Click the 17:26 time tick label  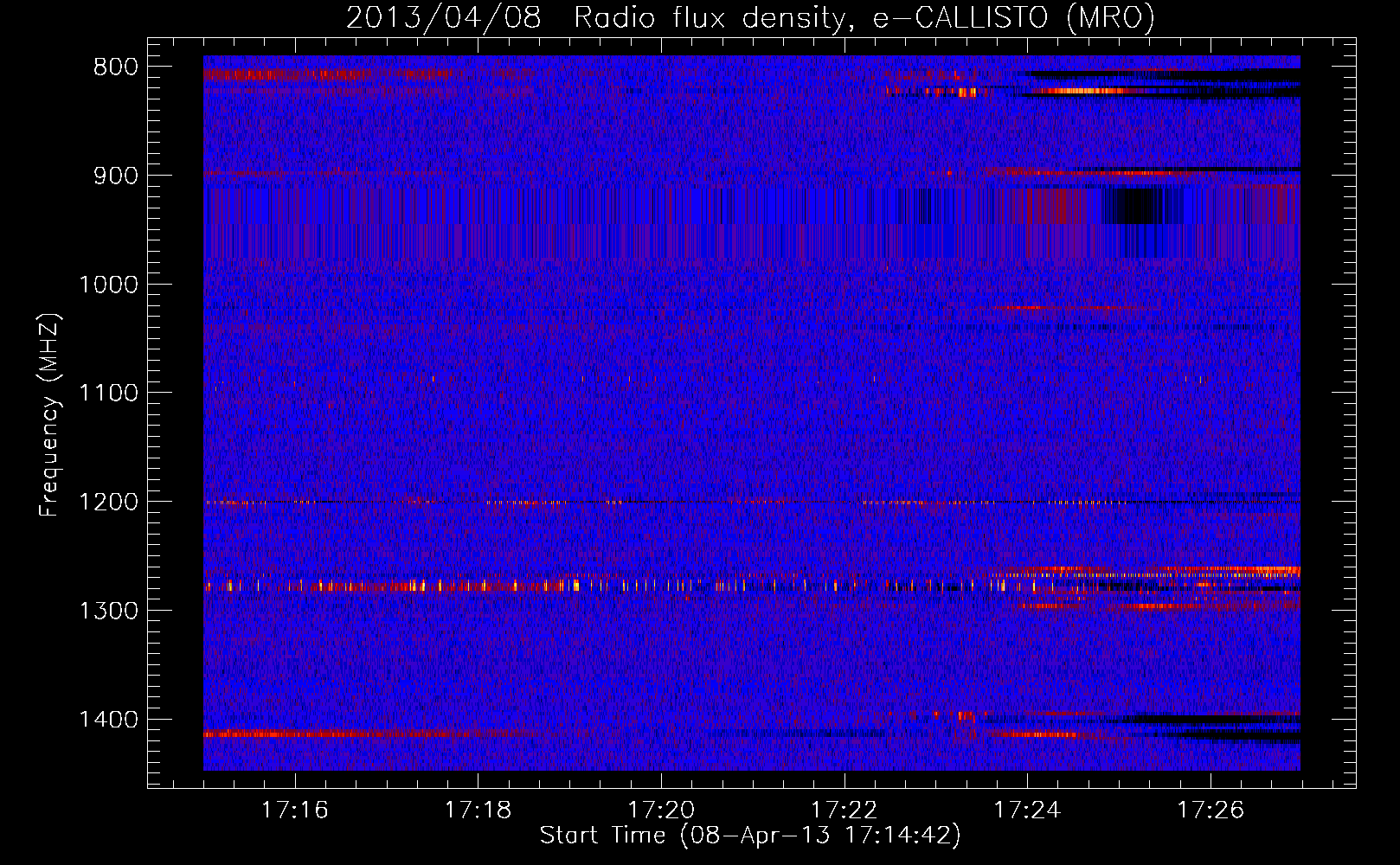point(1210,811)
